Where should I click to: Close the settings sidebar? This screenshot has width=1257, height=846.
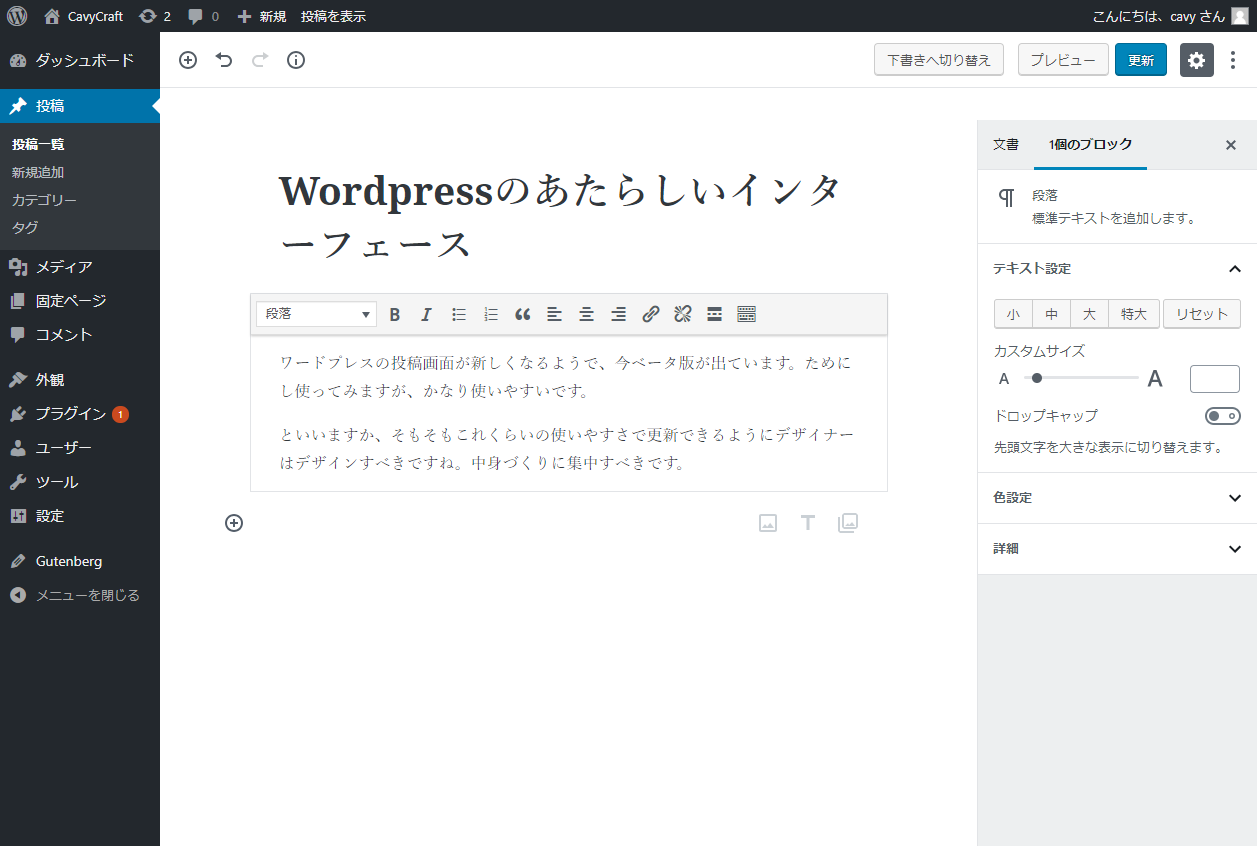coord(1231,145)
